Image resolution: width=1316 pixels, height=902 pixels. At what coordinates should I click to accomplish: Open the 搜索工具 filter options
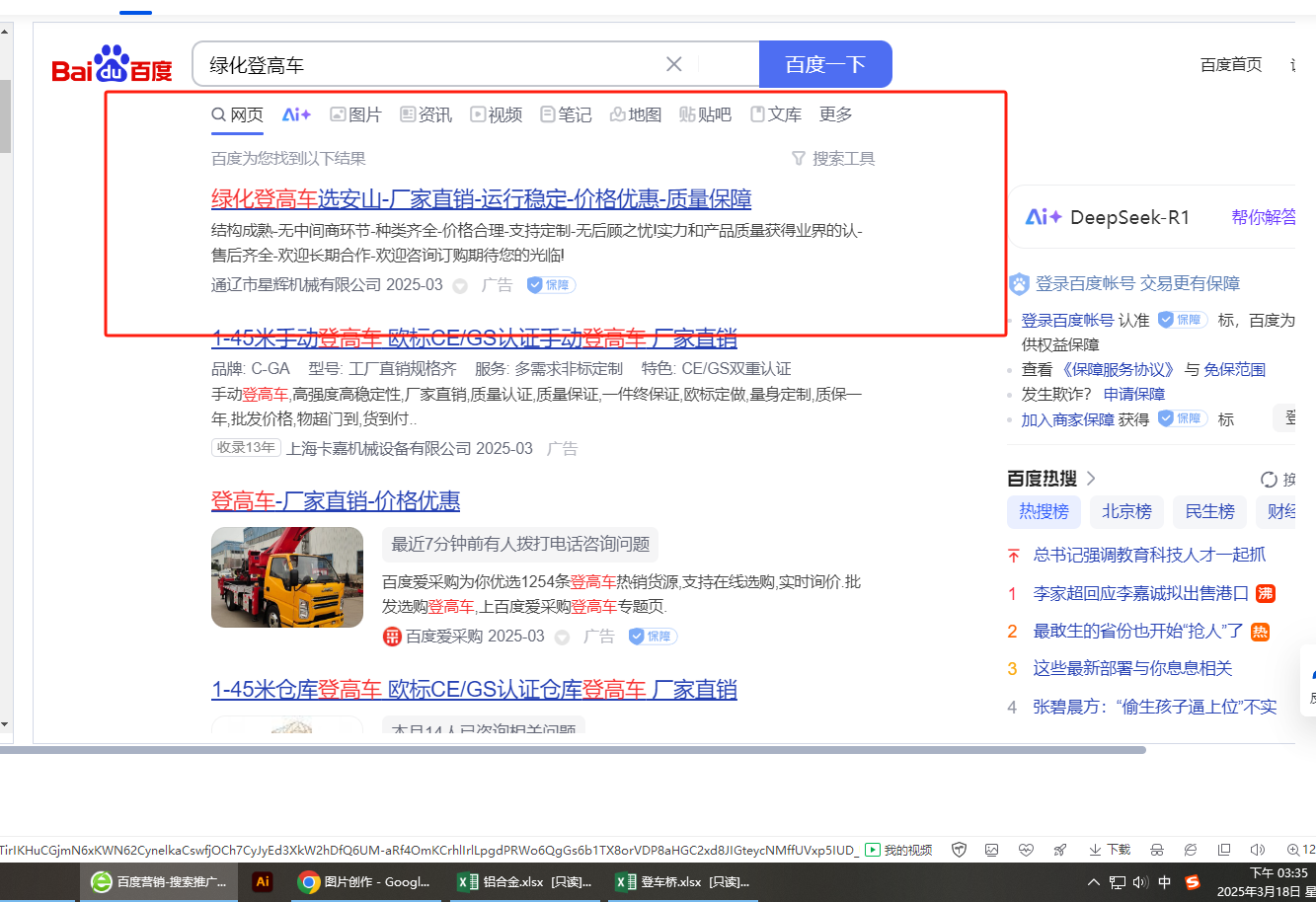tap(833, 159)
